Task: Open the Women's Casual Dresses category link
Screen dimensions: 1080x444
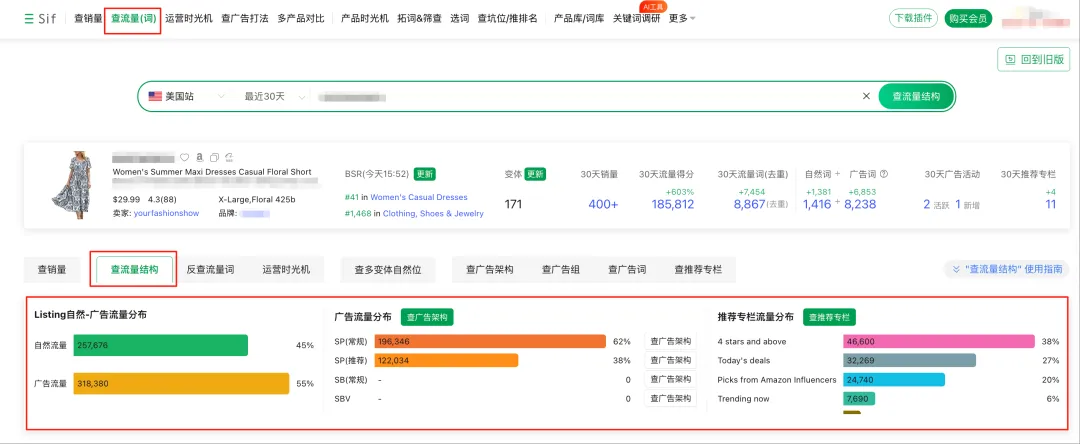Action: [x=419, y=197]
